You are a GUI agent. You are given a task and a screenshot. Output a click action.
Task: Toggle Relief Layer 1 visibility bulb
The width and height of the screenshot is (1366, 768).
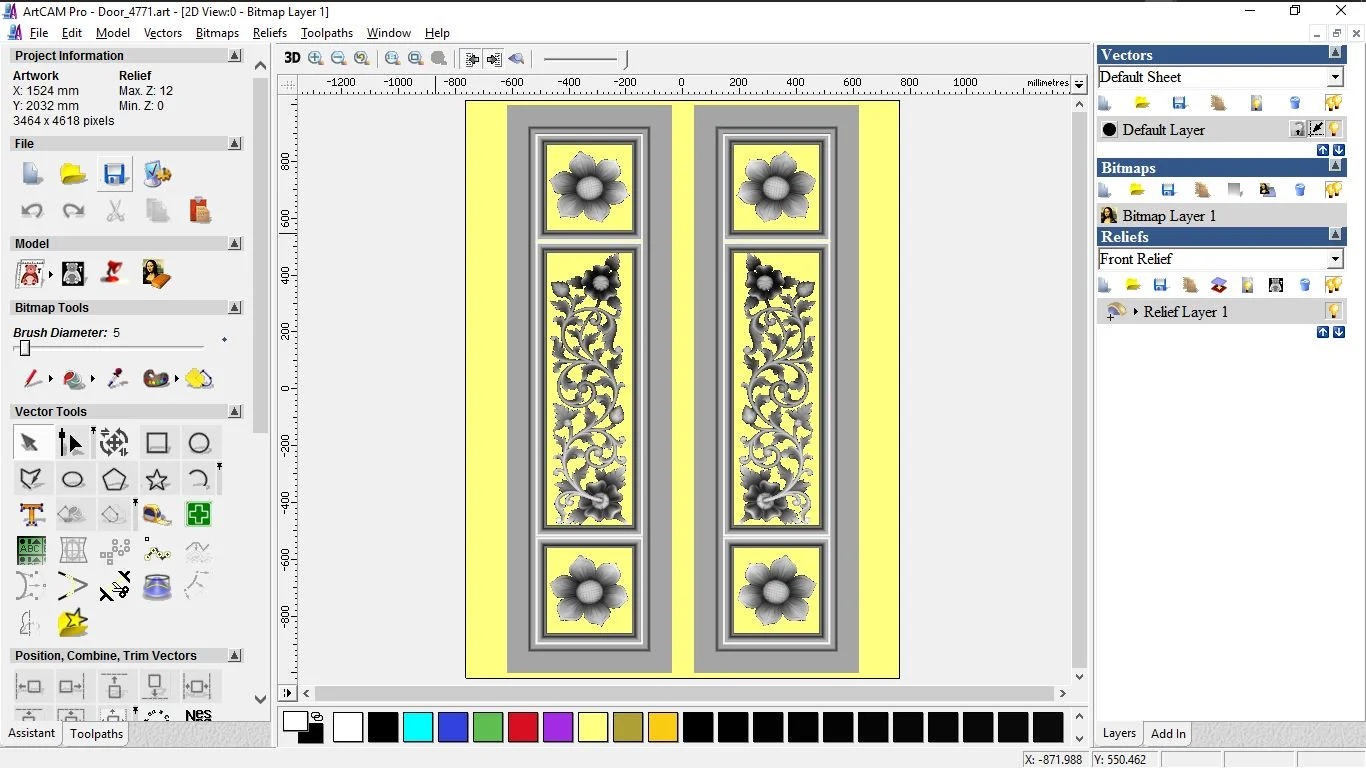1333,311
